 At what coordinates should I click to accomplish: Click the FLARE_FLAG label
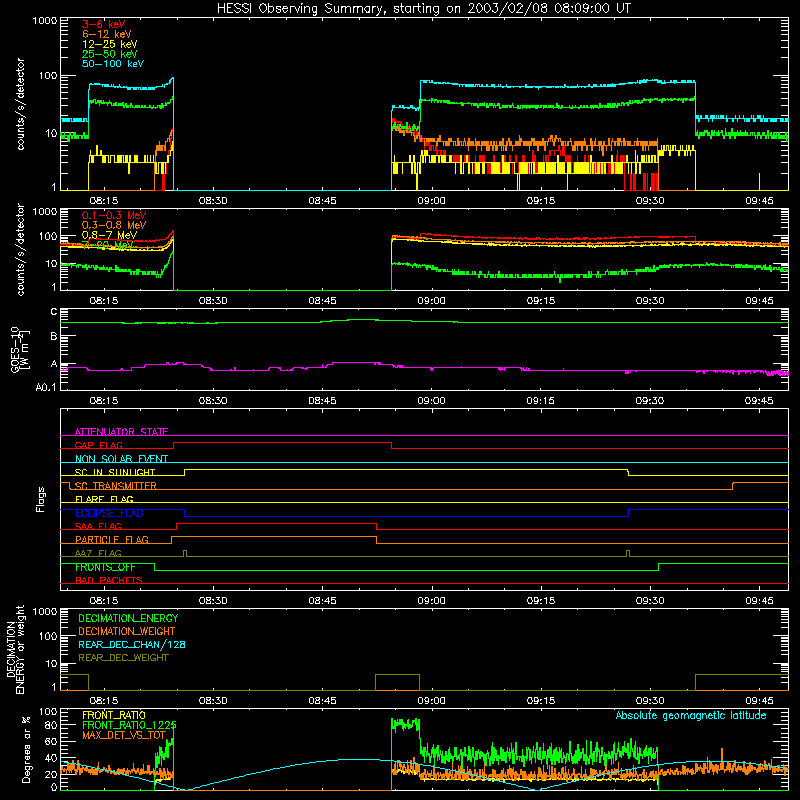[104, 499]
